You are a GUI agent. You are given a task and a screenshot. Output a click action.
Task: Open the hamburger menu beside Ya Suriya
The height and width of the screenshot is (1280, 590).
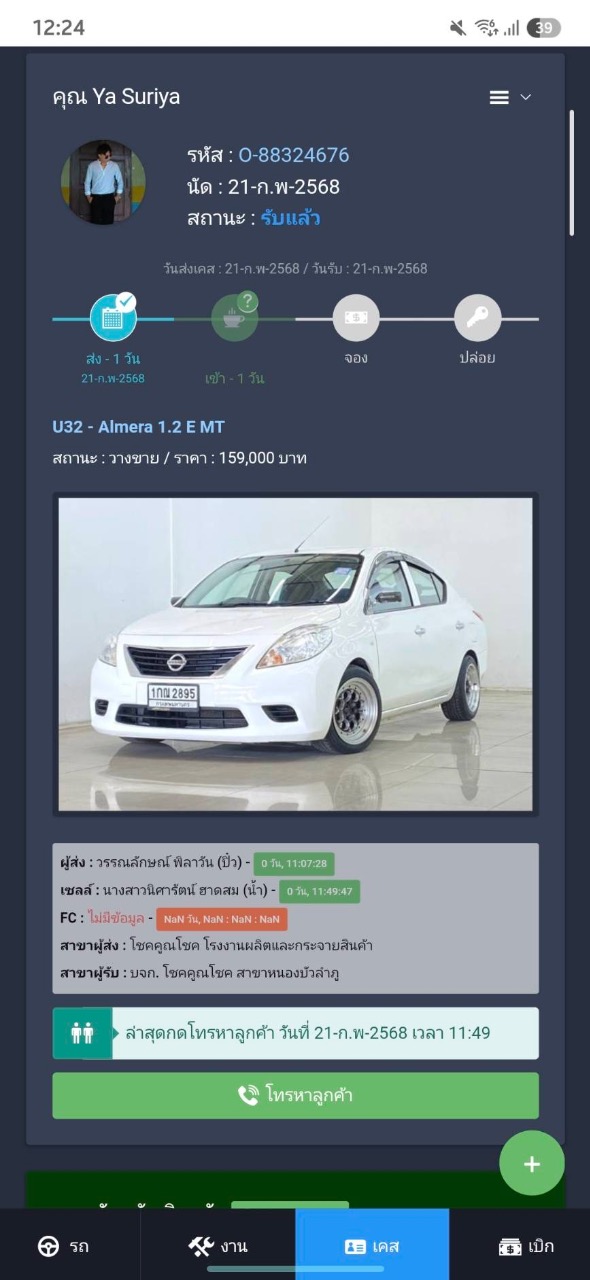[499, 97]
